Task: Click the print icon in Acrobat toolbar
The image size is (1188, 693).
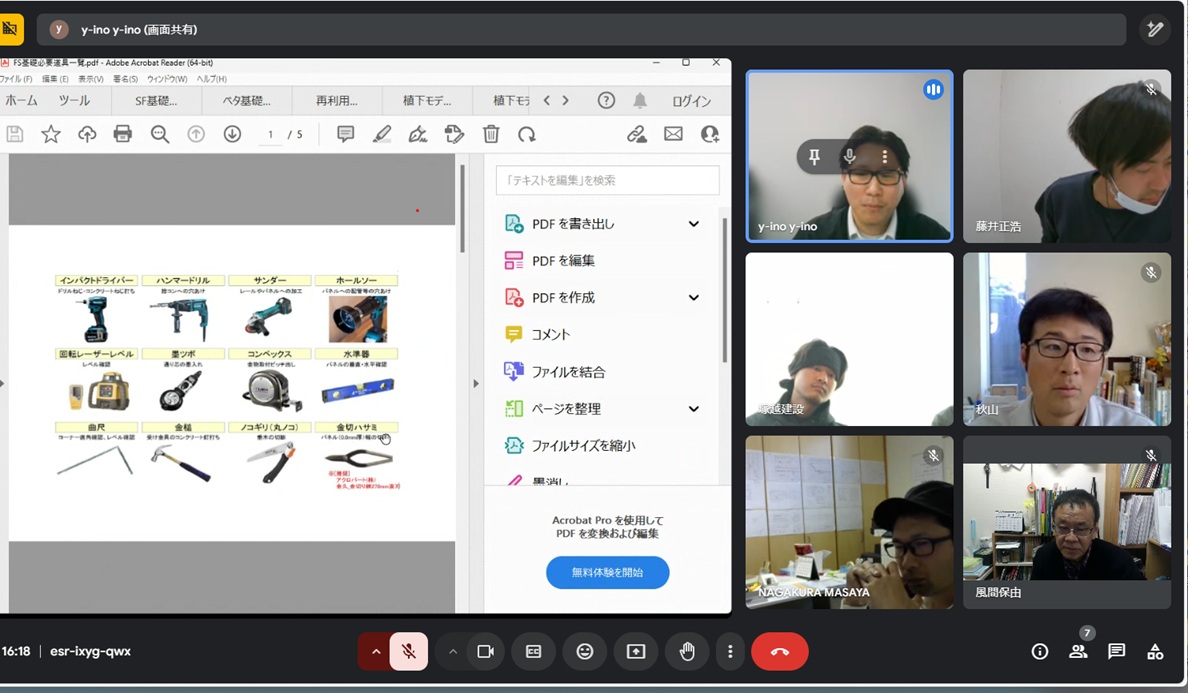Action: coord(123,134)
